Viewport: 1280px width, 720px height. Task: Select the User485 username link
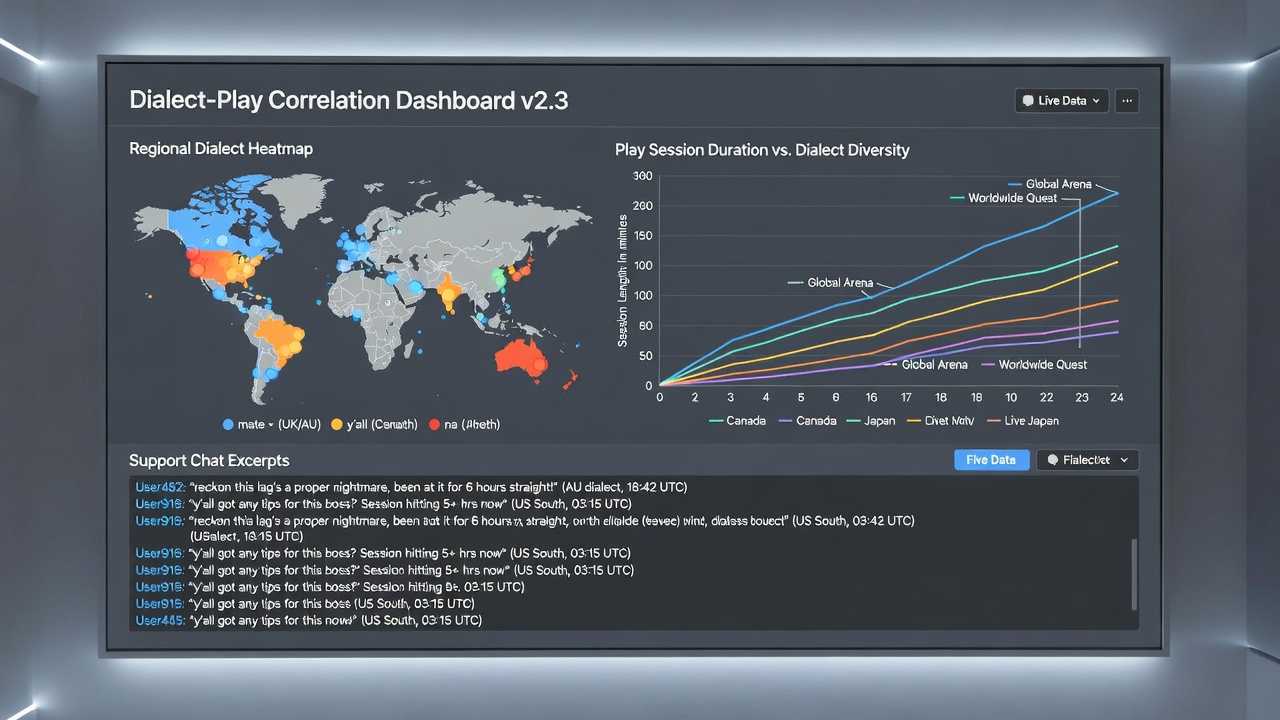coord(158,621)
